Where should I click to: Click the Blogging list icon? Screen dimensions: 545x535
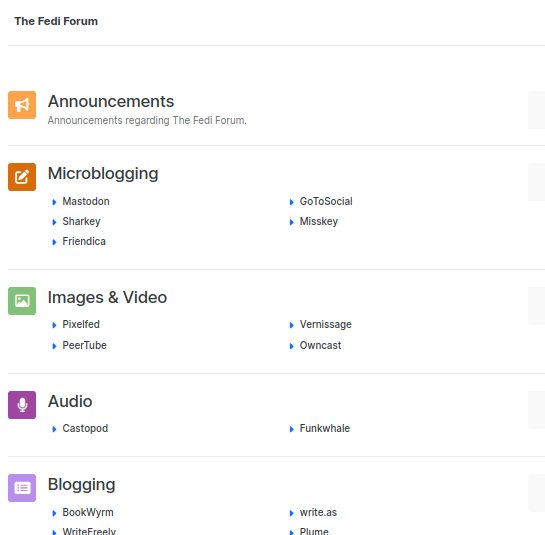[22, 488]
